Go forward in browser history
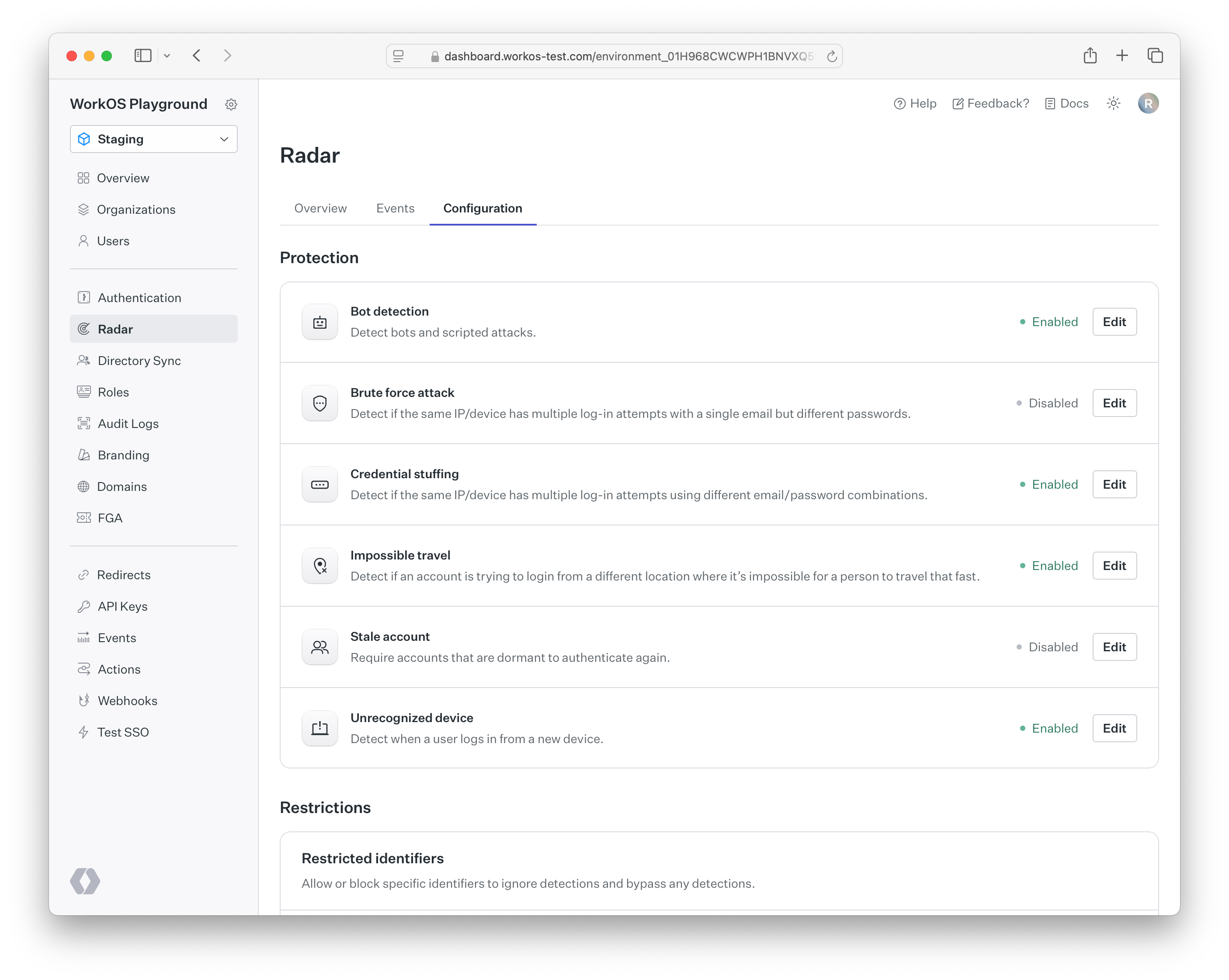This screenshot has width=1229, height=980. point(227,56)
